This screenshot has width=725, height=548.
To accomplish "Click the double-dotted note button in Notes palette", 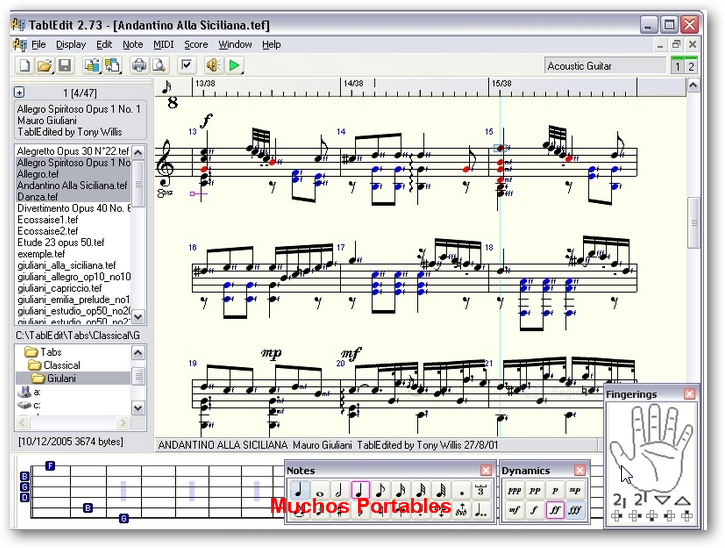I will pos(481,510).
